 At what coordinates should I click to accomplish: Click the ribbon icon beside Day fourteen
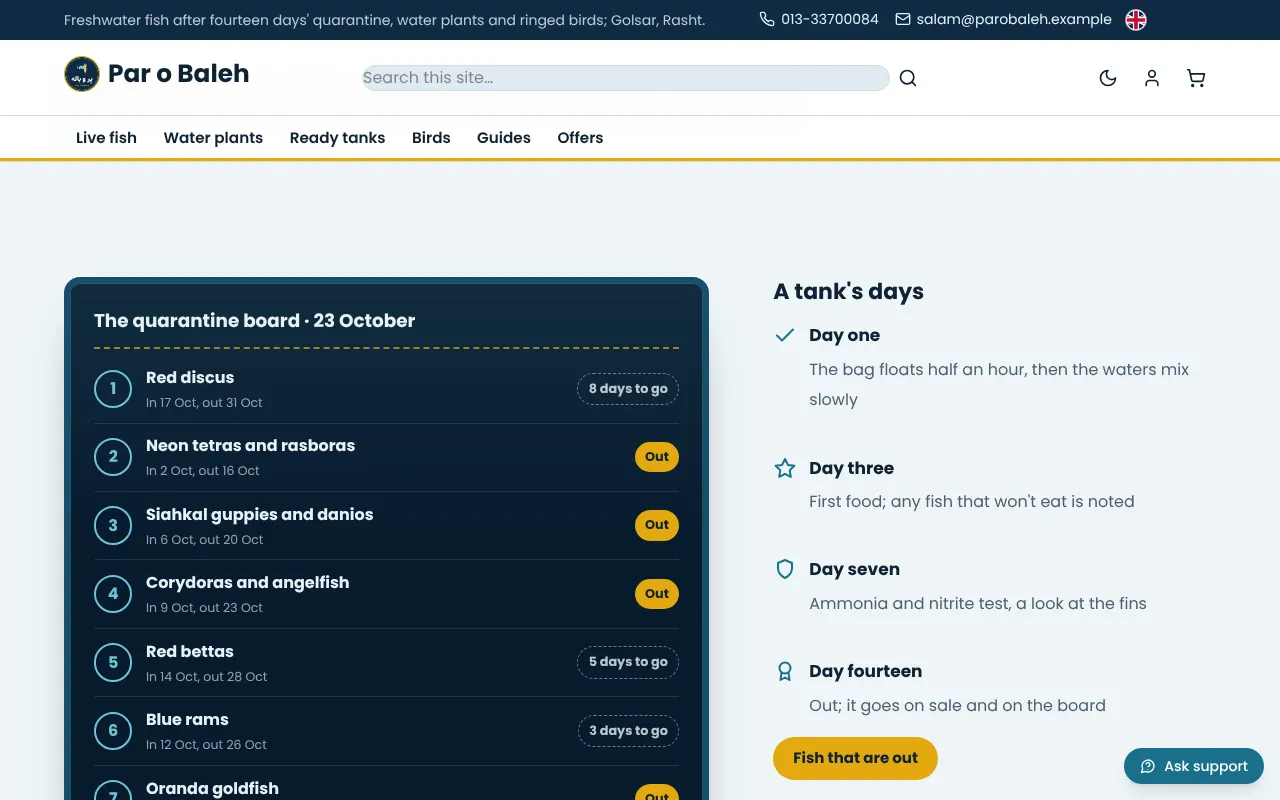pos(785,671)
